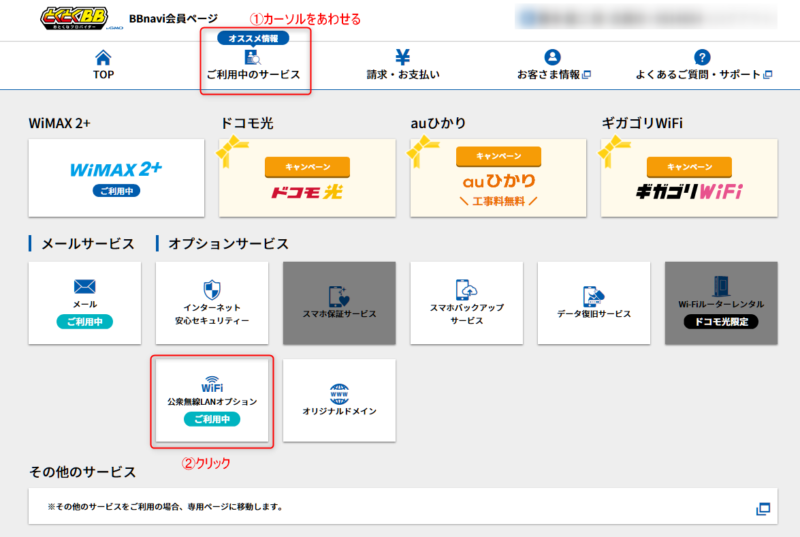Select the スマホ保証サービス label
The height and width of the screenshot is (537, 800).
(339, 314)
